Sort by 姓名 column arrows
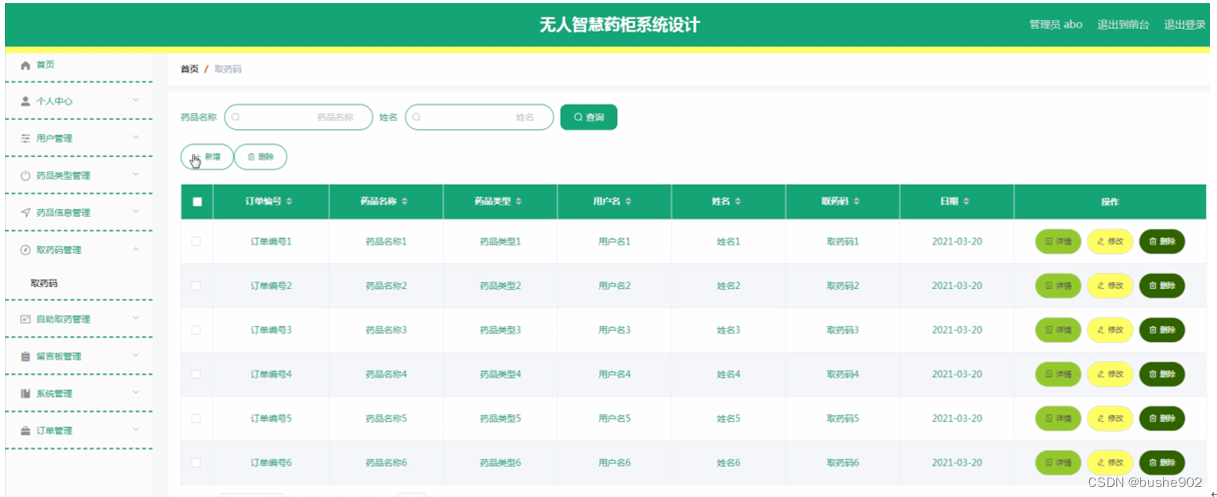The width and height of the screenshot is (1217, 497). coord(738,202)
